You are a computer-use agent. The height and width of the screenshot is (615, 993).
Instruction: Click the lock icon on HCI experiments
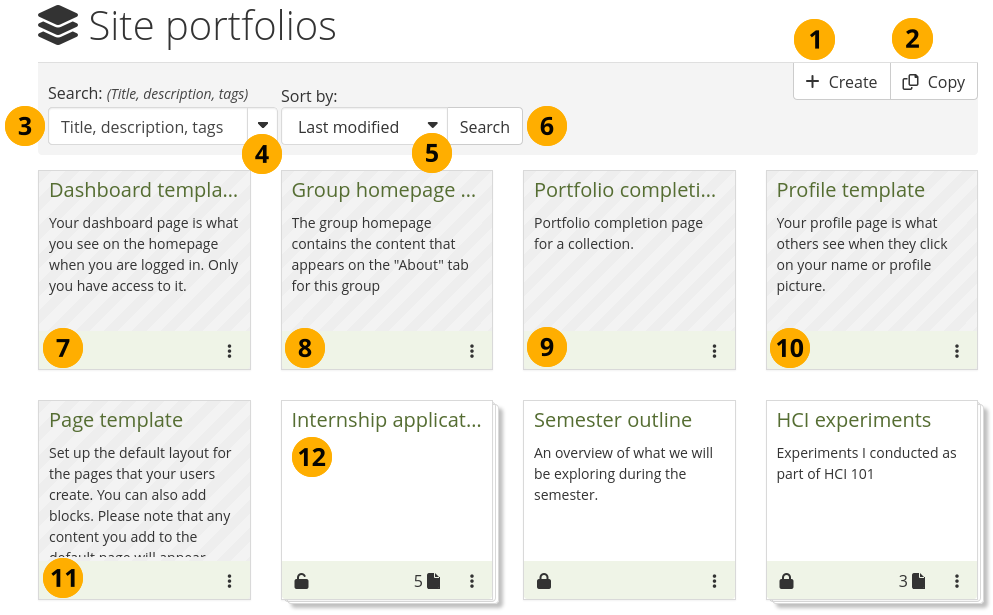pos(787,581)
